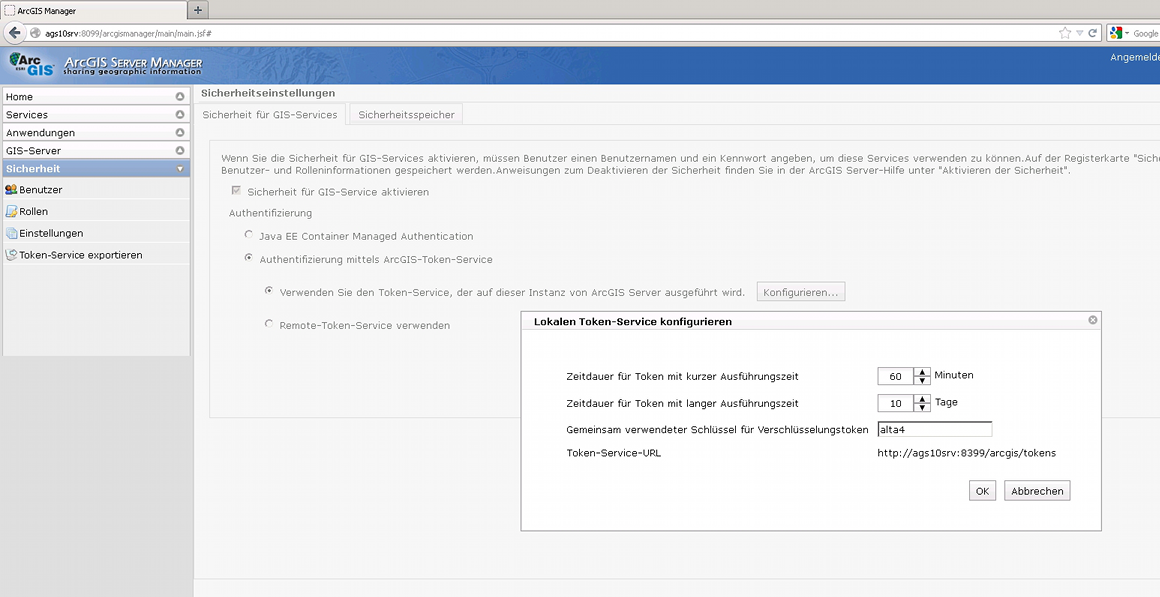Close the Lokalen Token-Service konfigurieren dialog

pos(1093,320)
